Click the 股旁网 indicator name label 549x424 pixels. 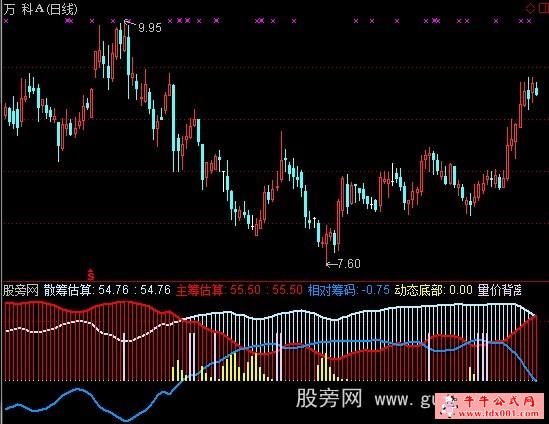click(20, 290)
